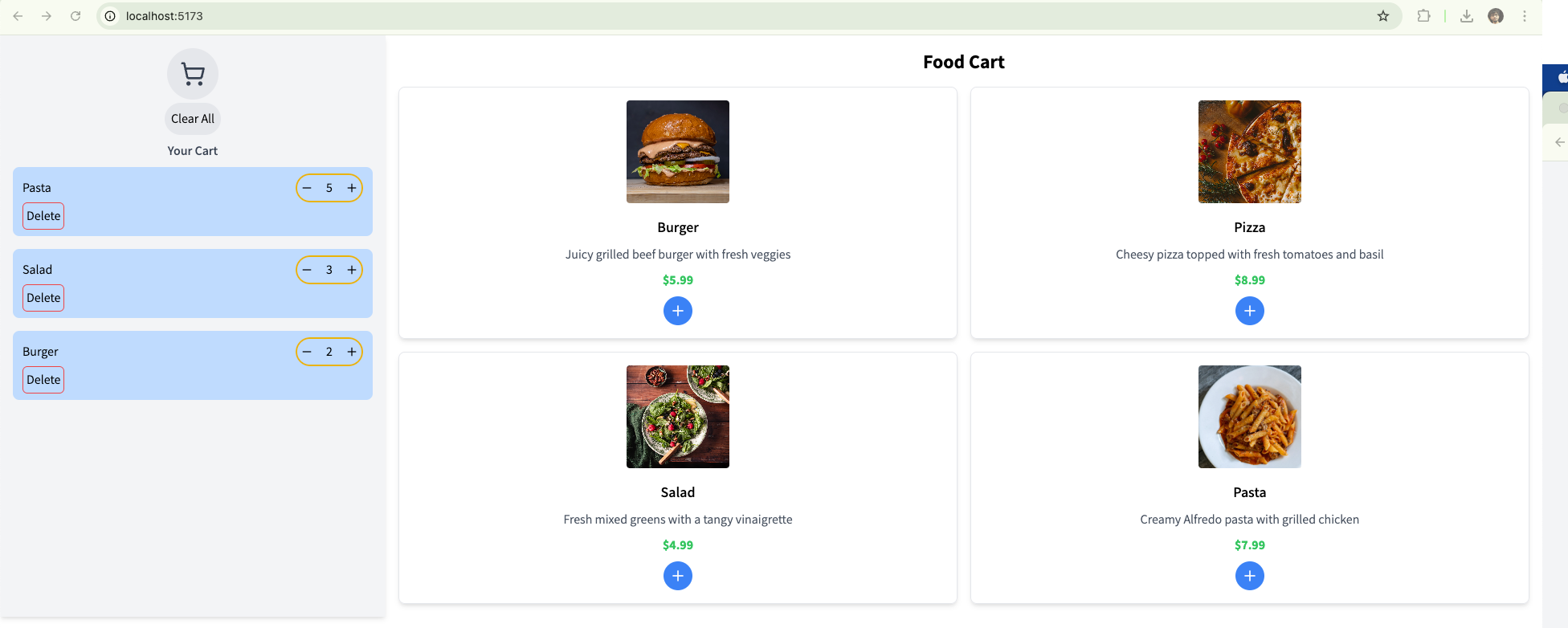The height and width of the screenshot is (628, 1568).
Task: Decrease Salad quantity in cart
Action: [307, 270]
